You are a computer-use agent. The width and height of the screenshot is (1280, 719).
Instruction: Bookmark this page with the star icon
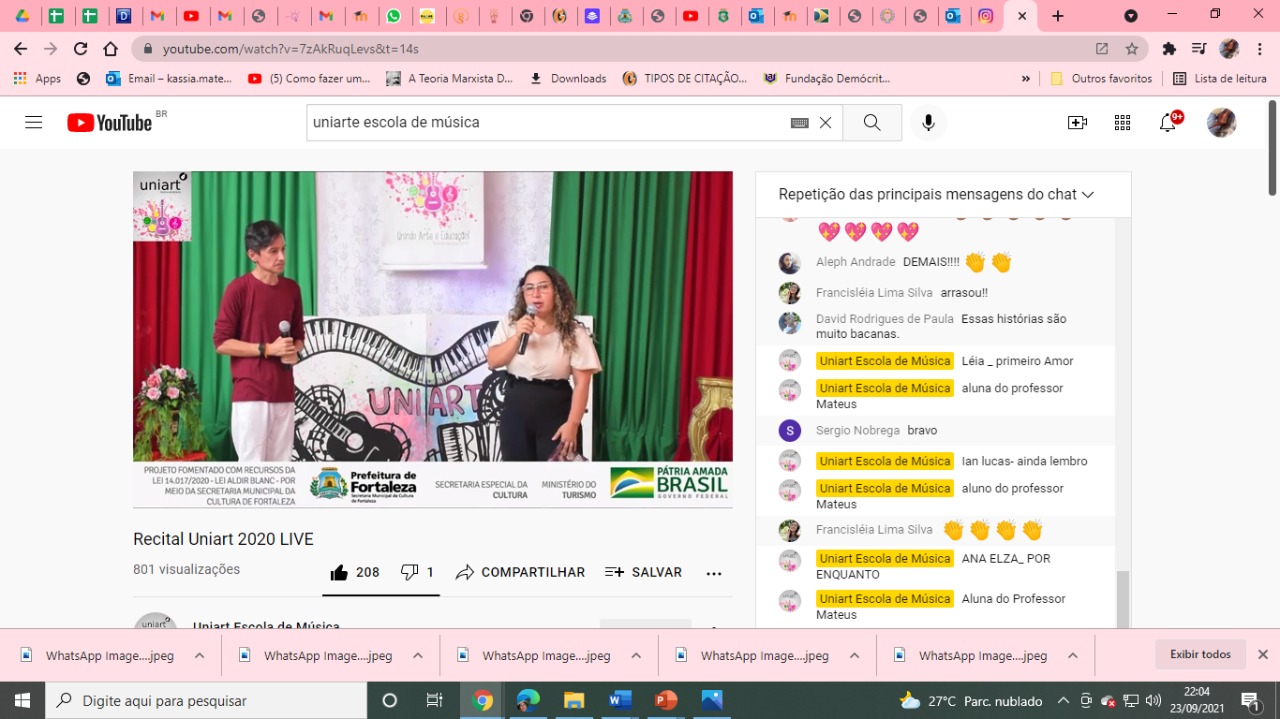coord(1132,49)
